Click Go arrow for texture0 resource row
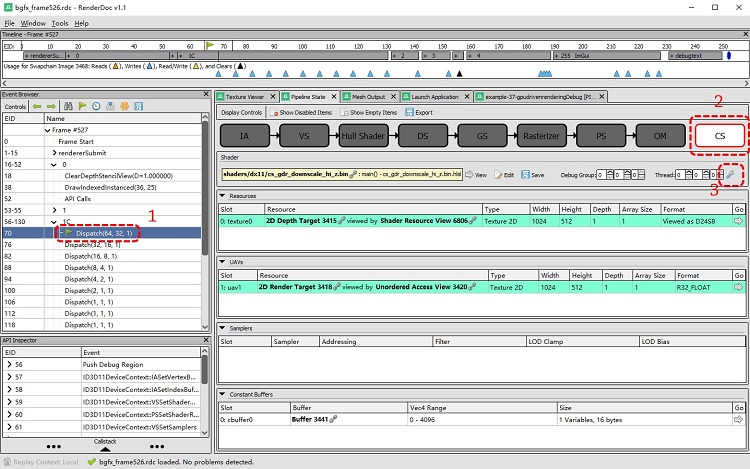The height and width of the screenshot is (469, 750). tap(739, 220)
